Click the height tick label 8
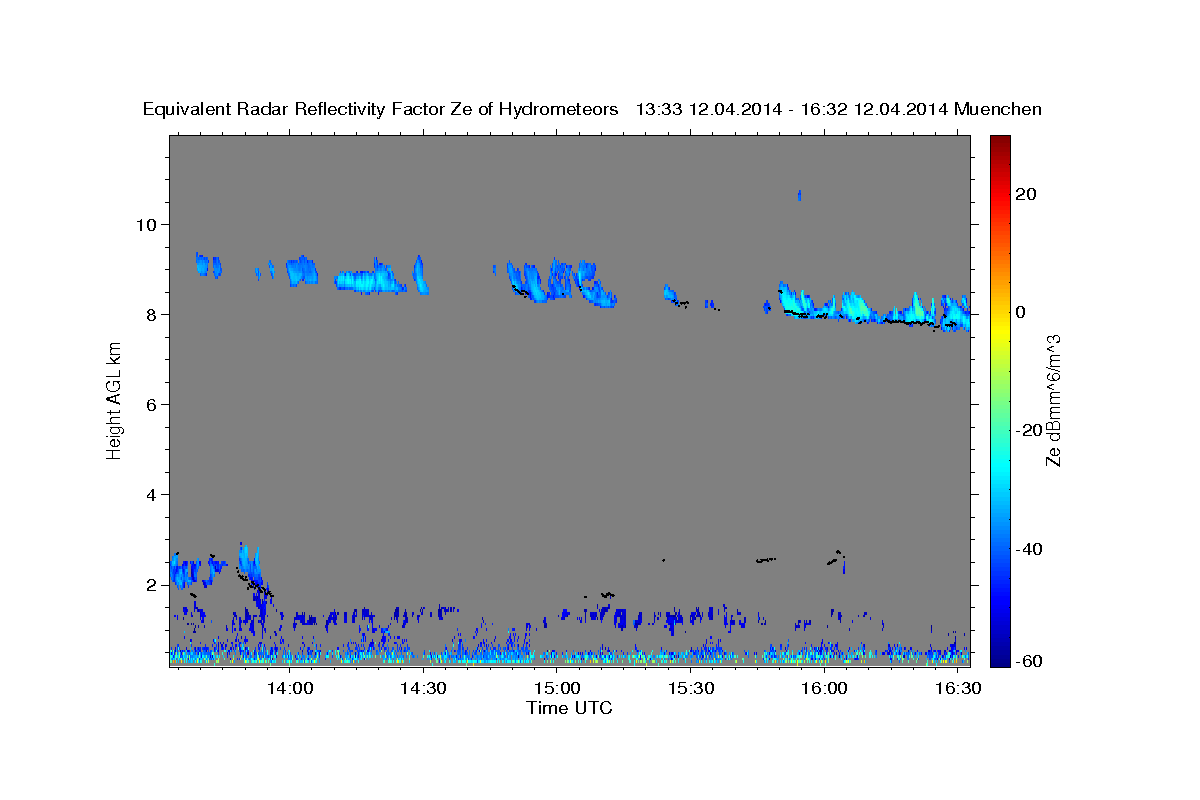 click(152, 314)
